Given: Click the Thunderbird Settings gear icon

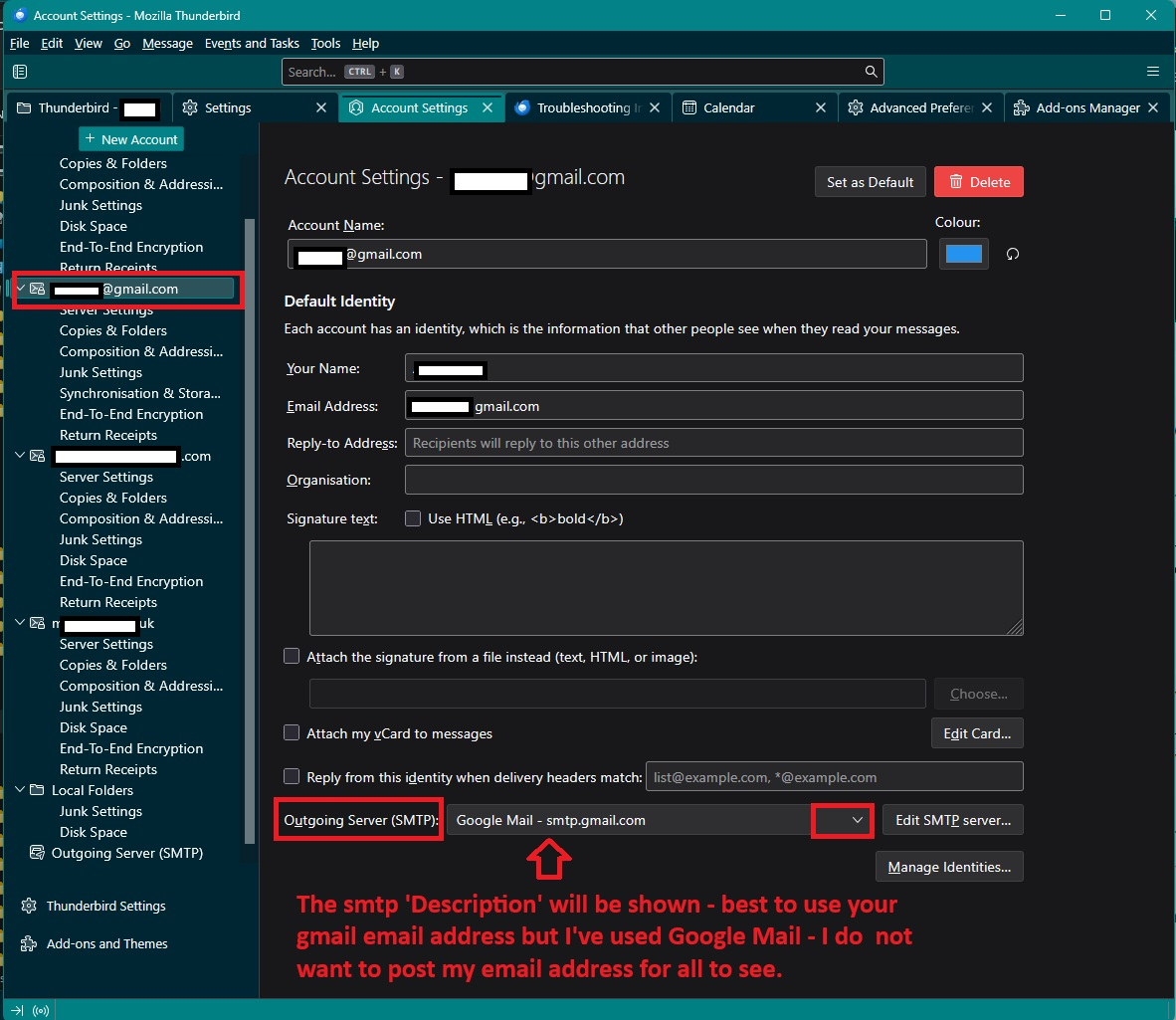Looking at the screenshot, I should [x=29, y=906].
